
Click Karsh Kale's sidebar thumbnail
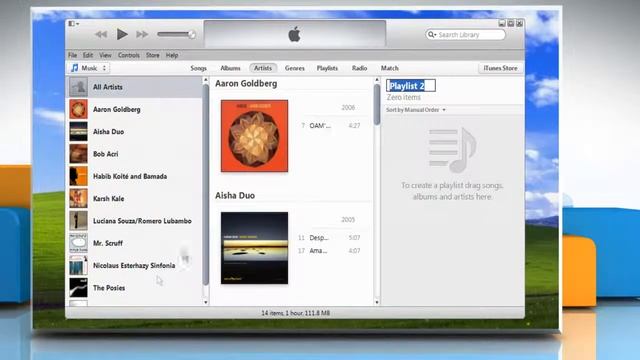(x=78, y=198)
